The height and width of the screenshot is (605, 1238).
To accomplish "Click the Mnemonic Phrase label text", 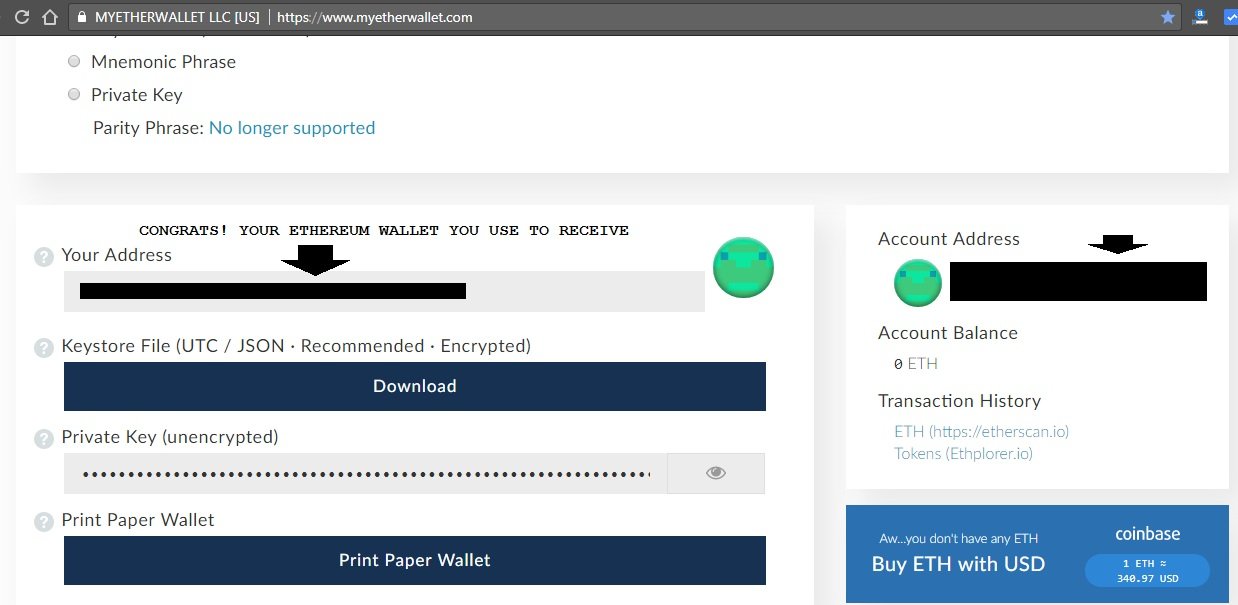I will pyautogui.click(x=164, y=62).
